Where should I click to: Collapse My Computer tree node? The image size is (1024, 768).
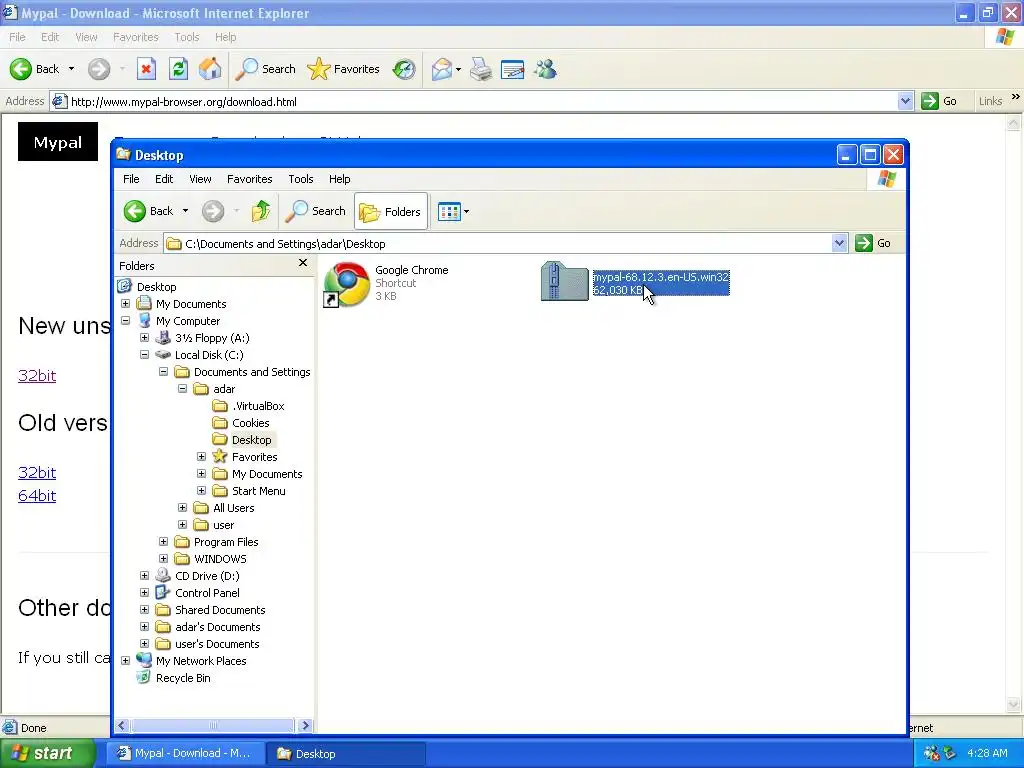coord(125,321)
